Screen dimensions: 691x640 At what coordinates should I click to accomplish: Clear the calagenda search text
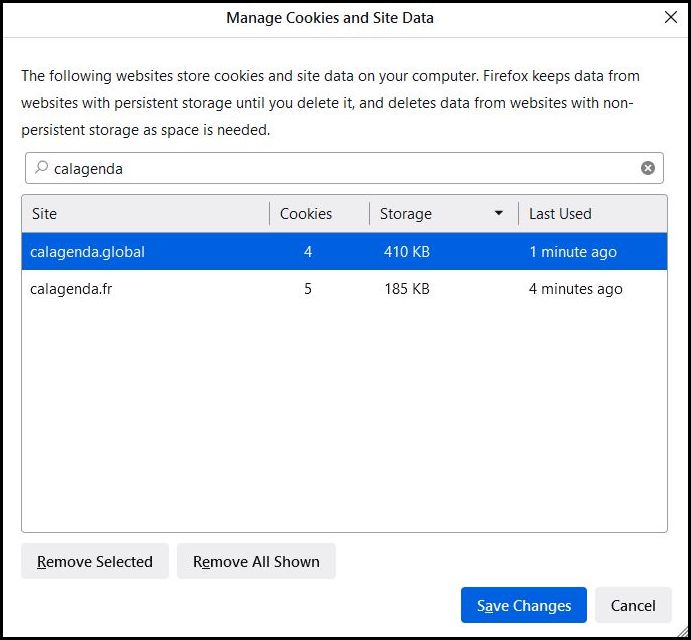coord(648,168)
